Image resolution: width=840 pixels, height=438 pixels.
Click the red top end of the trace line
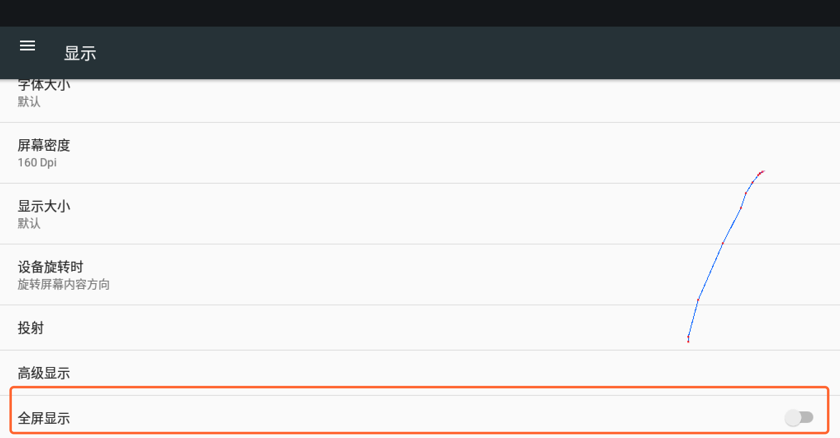point(762,172)
